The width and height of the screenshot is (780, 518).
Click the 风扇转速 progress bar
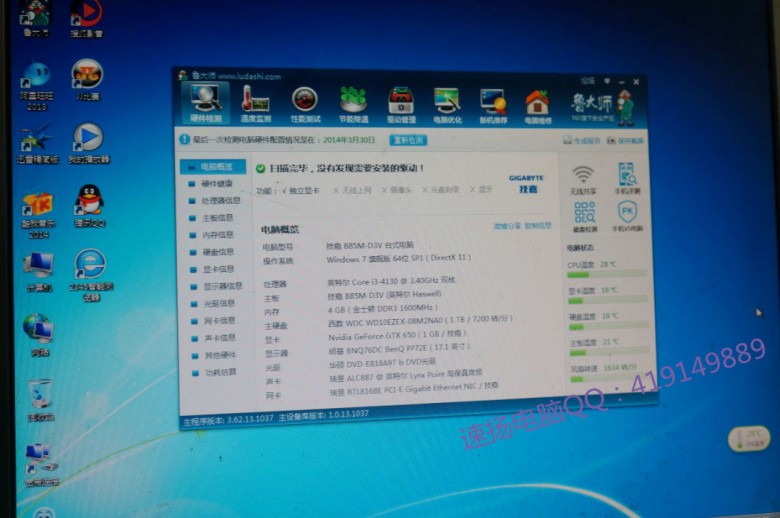(611, 378)
